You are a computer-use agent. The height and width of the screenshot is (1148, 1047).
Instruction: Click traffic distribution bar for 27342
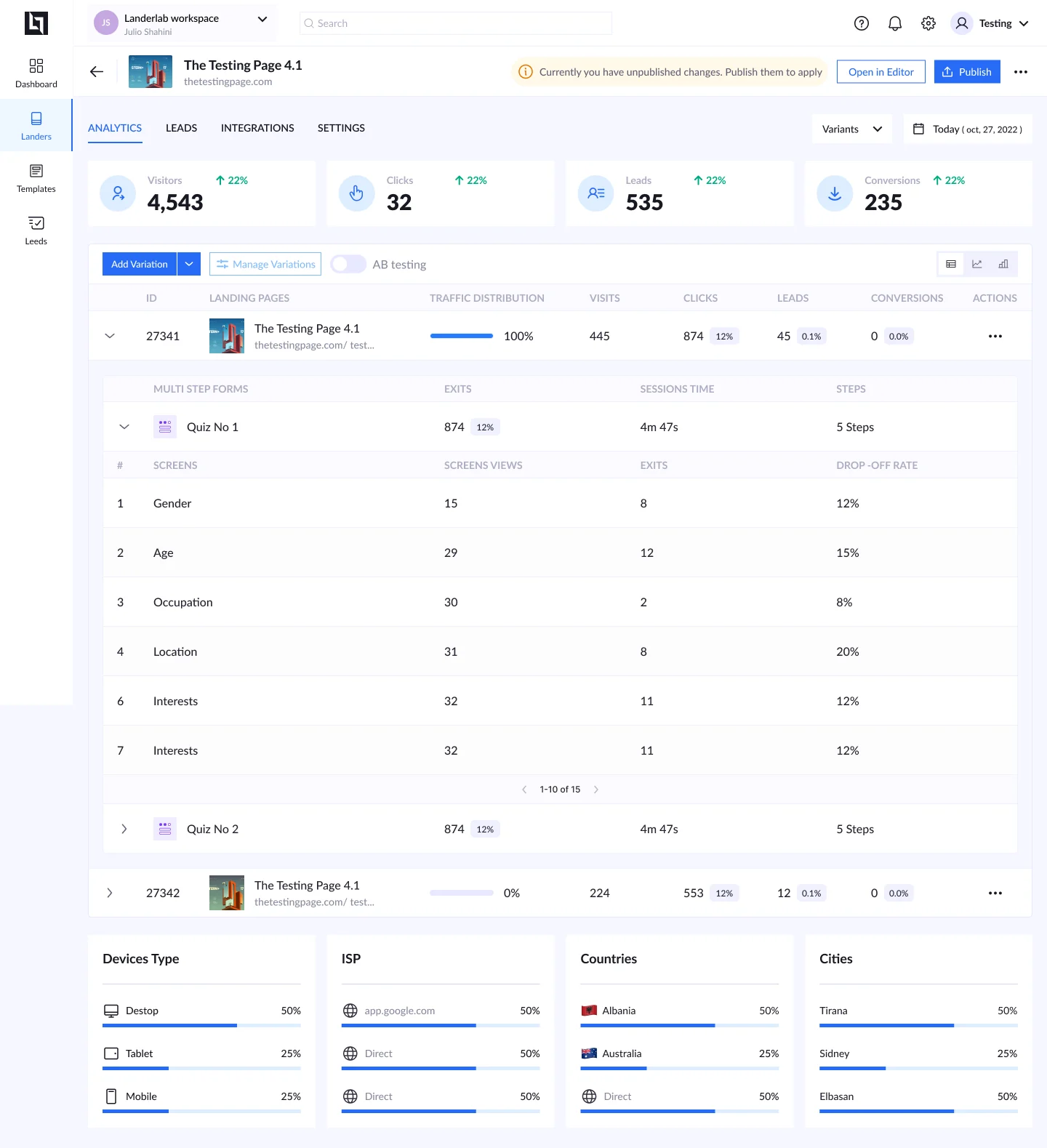coord(462,893)
